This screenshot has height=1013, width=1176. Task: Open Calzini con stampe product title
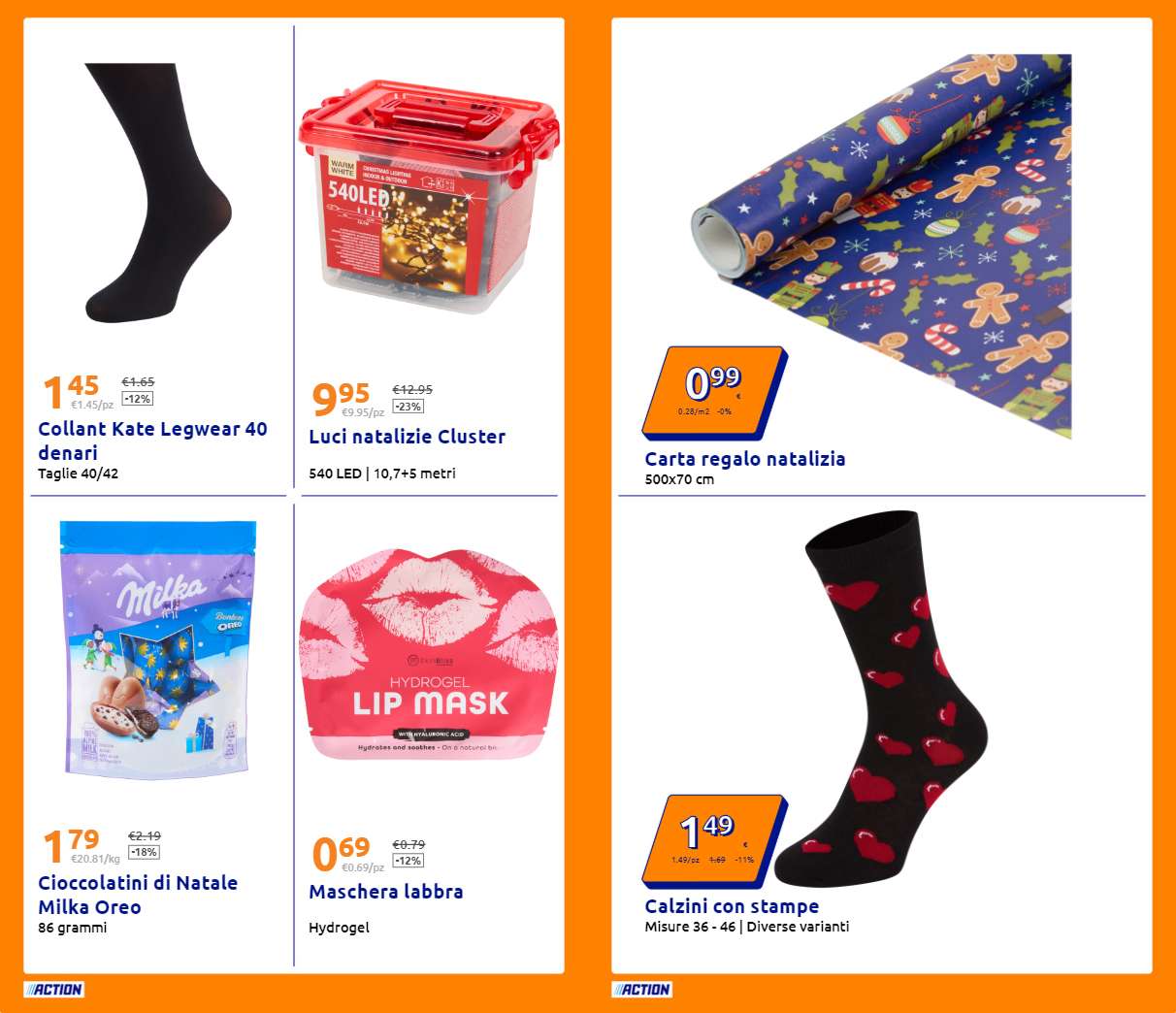coord(732,906)
